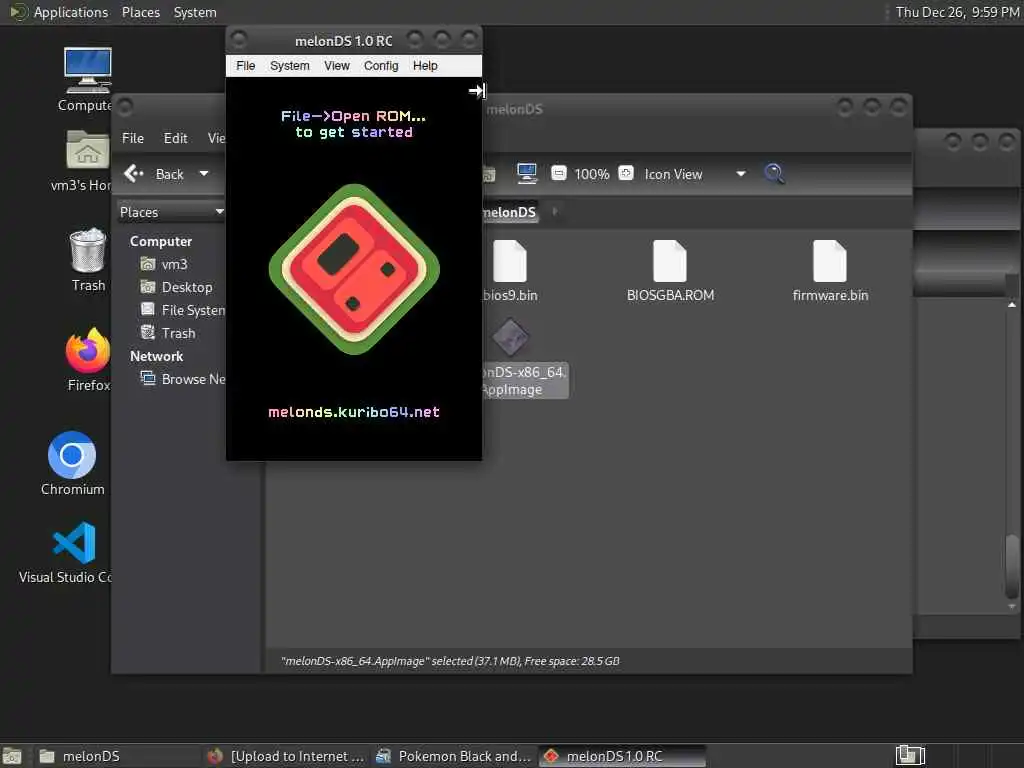Click the scrollbar up arrow in rear window
Viewport: 1024px width, 768px height.
pyautogui.click(x=1012, y=305)
